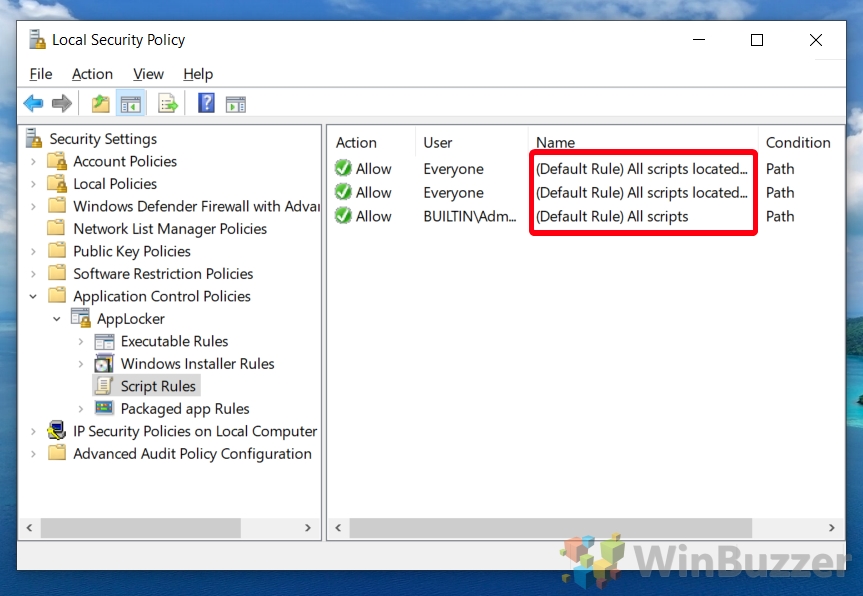This screenshot has width=863, height=596.
Task: Expand Software Restriction Policies node
Action: 34,274
